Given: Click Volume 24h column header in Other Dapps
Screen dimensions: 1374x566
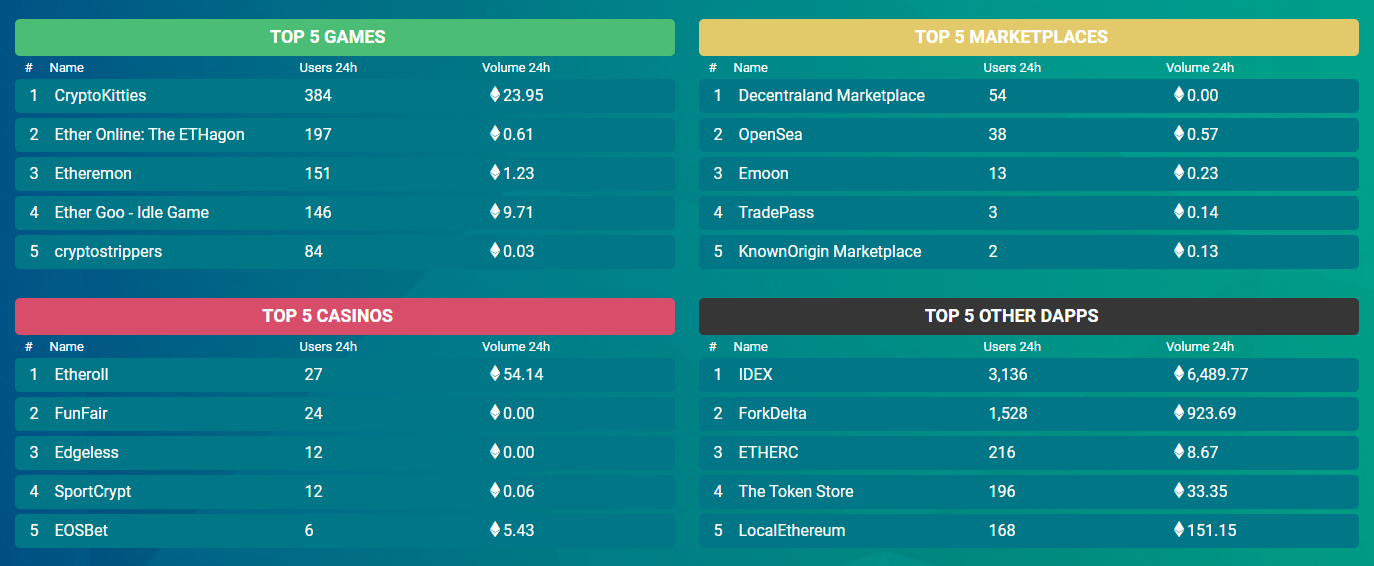Looking at the screenshot, I should [1199, 347].
